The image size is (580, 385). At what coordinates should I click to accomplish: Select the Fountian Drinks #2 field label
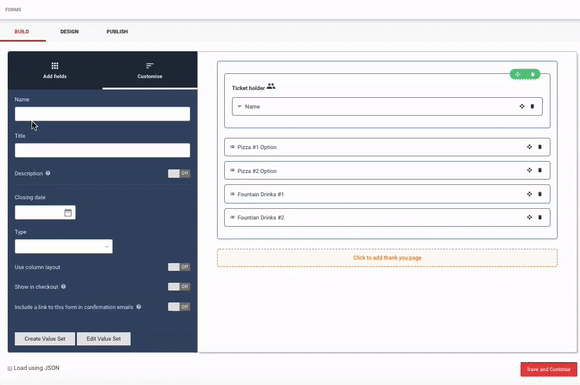(261, 217)
